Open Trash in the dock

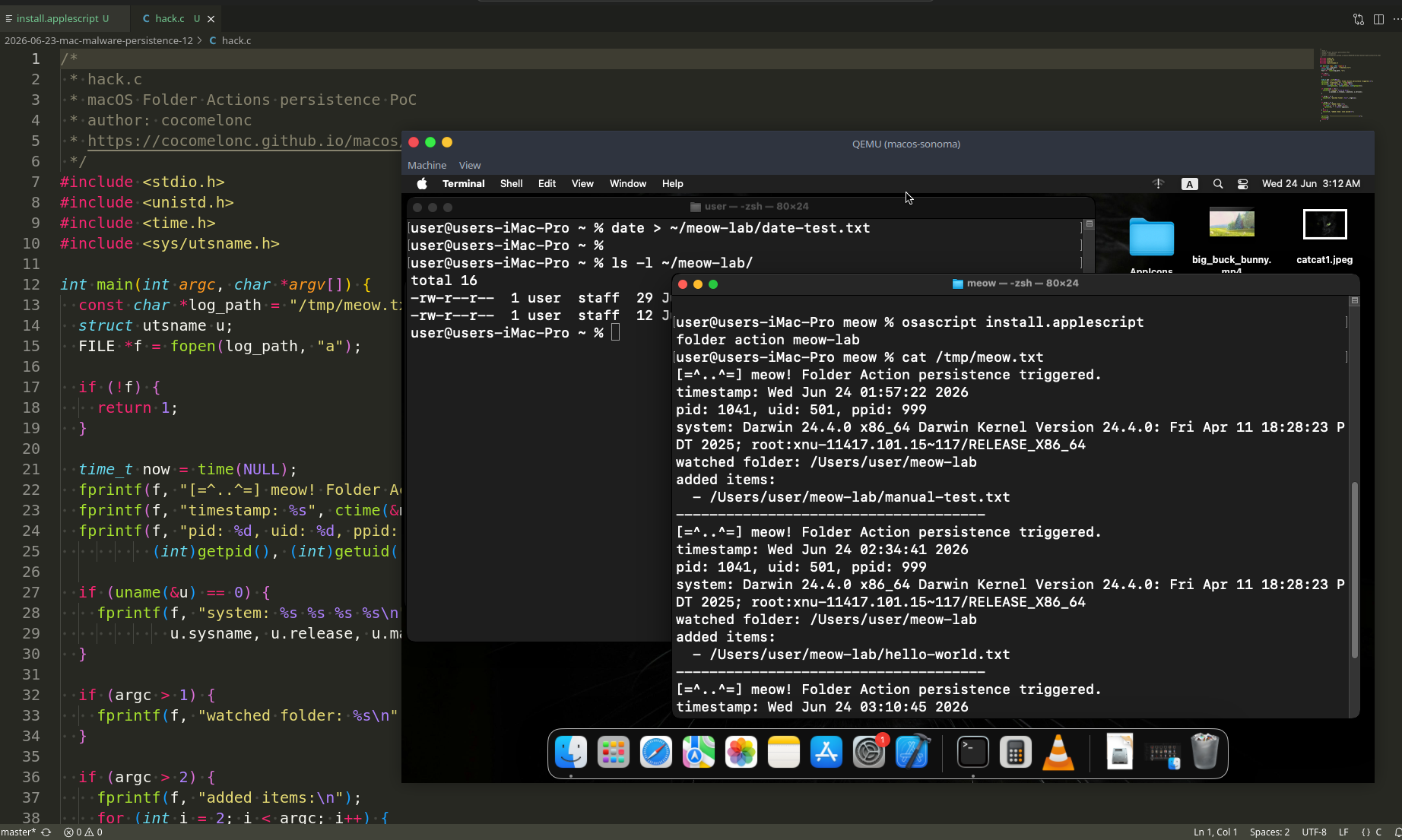[x=1205, y=753]
